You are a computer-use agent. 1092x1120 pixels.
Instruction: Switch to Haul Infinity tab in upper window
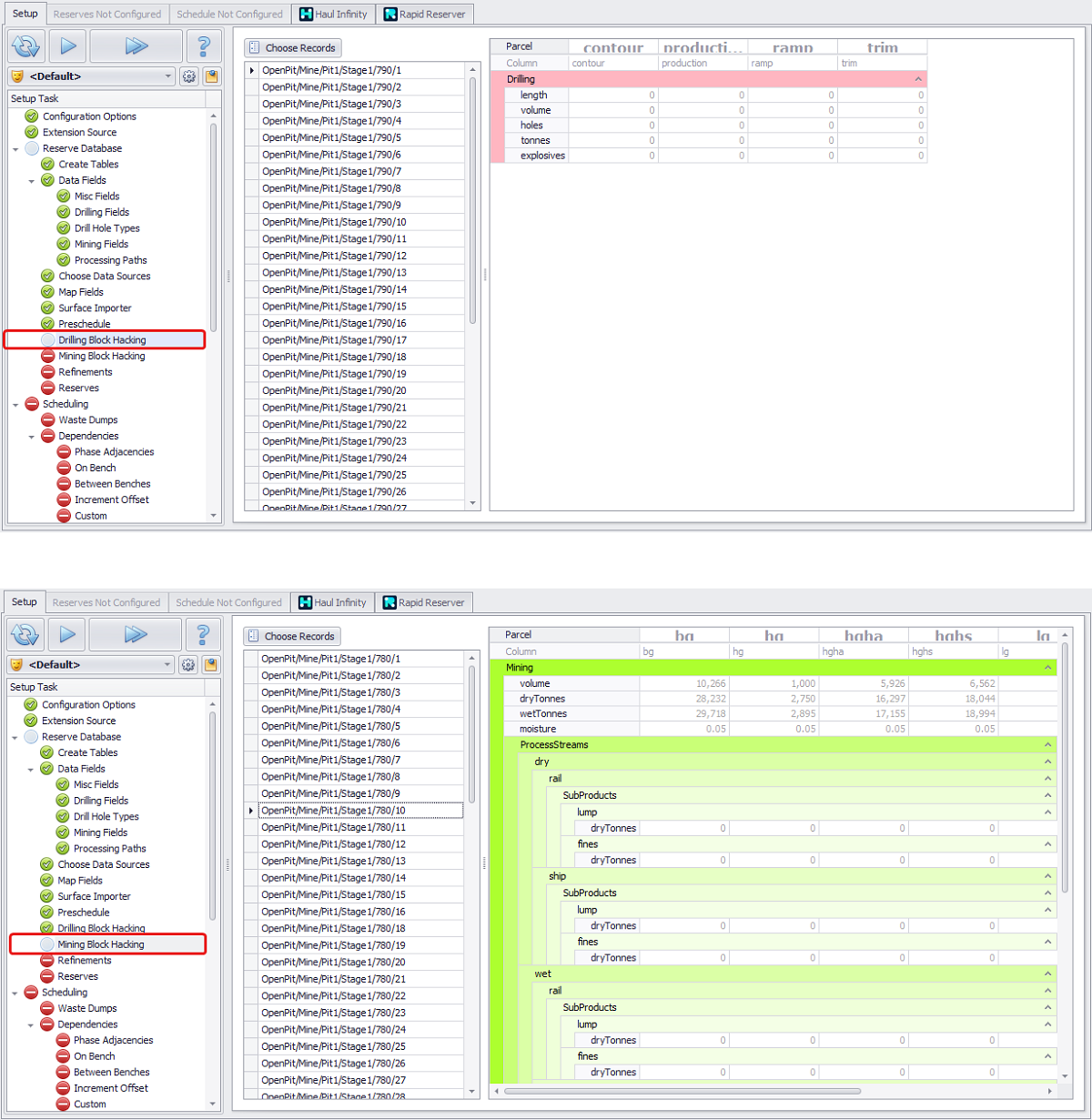click(x=333, y=15)
